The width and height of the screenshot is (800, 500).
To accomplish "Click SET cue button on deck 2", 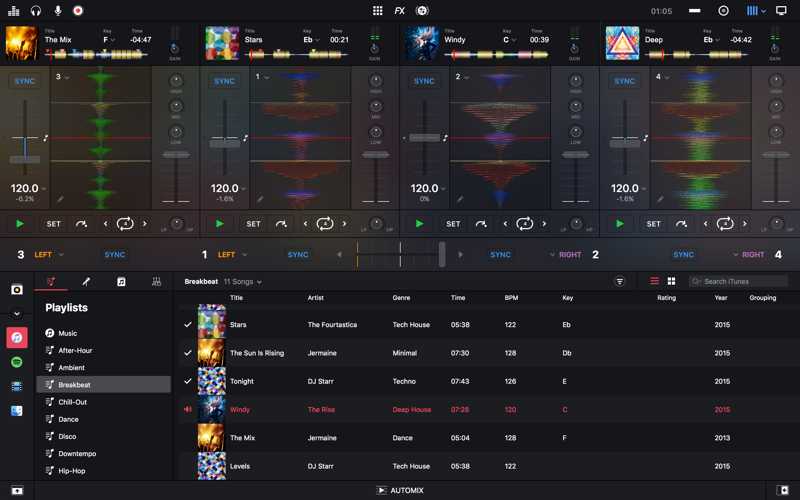I will (453, 223).
